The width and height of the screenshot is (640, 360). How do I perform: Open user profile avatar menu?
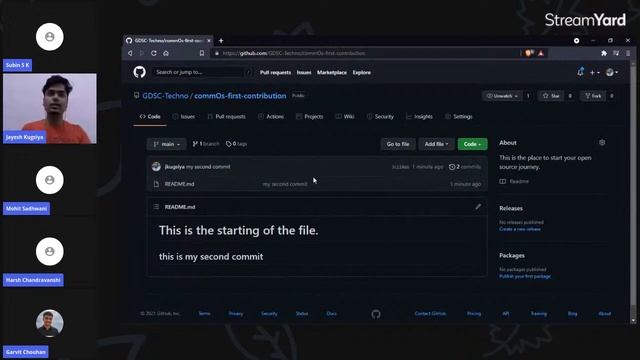[x=612, y=72]
